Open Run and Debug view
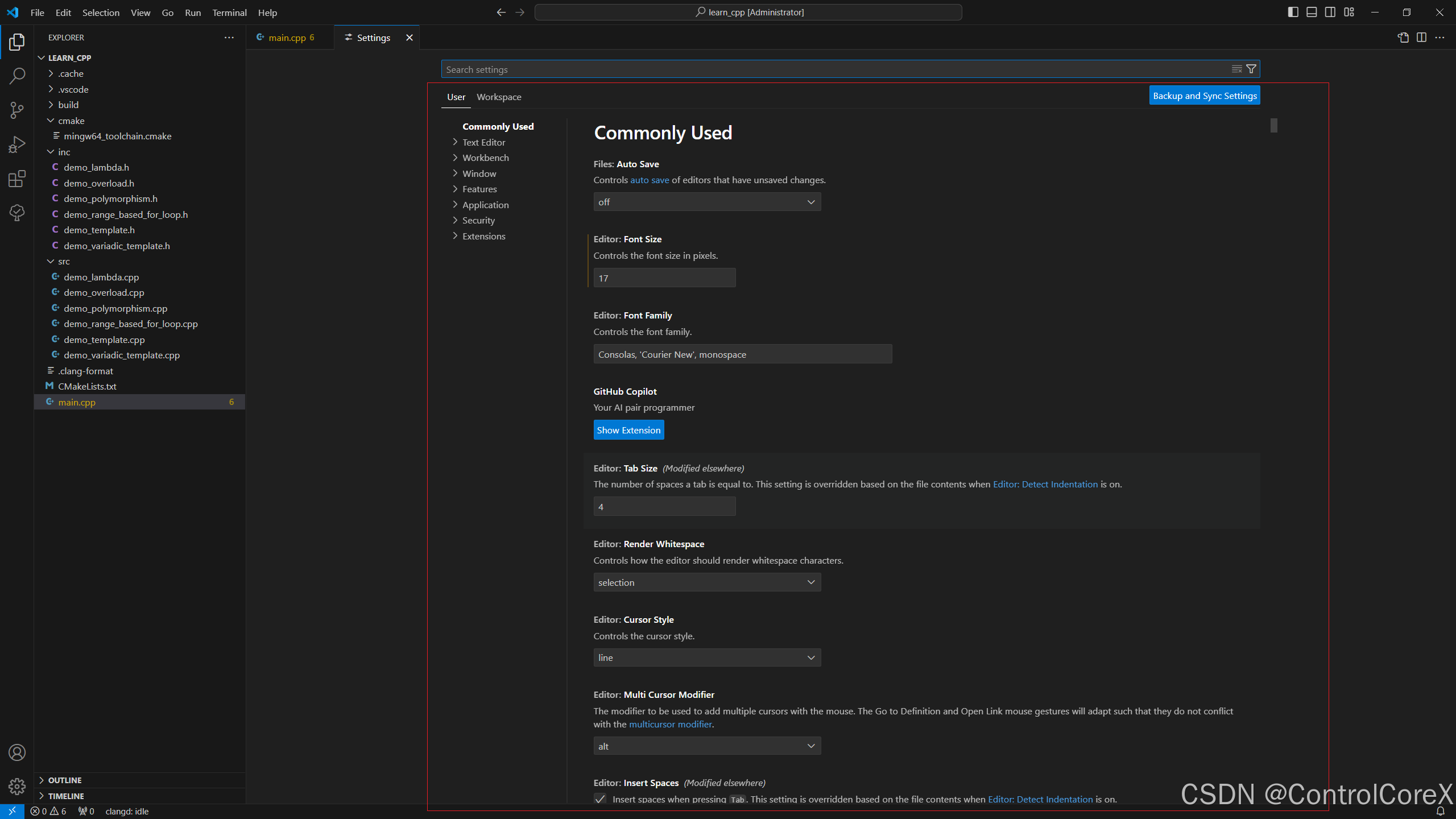This screenshot has width=1456, height=819. 17,144
